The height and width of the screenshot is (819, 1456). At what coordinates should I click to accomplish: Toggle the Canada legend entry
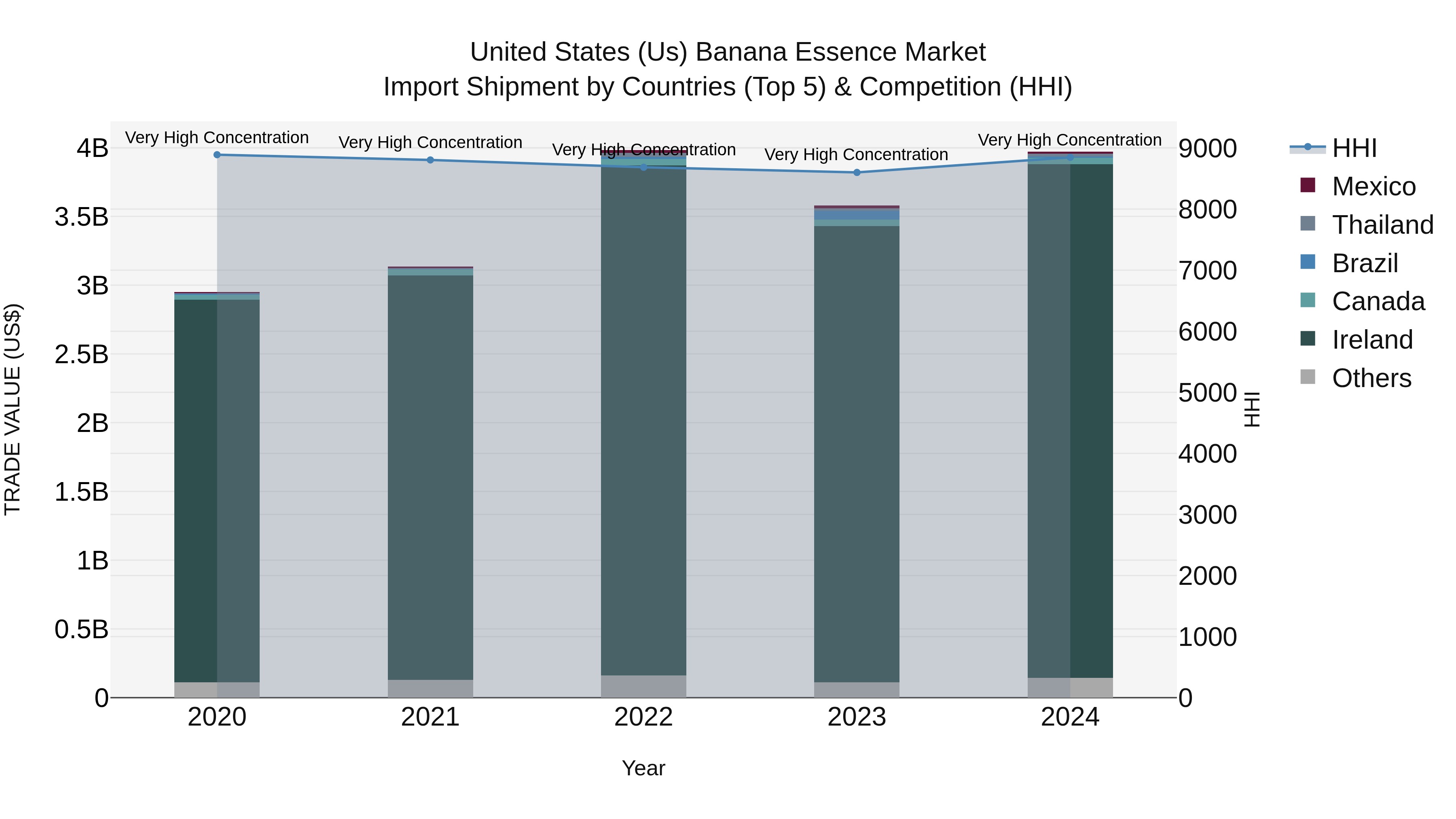tap(1362, 301)
